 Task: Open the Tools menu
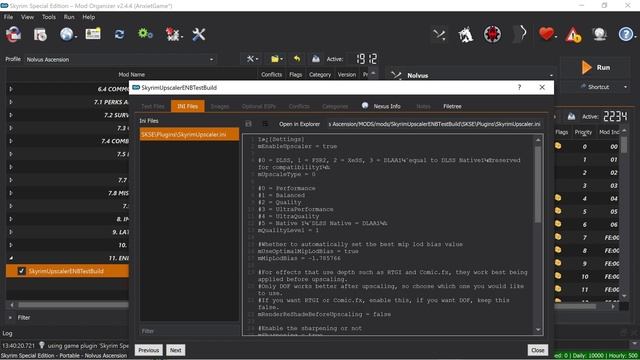[x=49, y=17]
